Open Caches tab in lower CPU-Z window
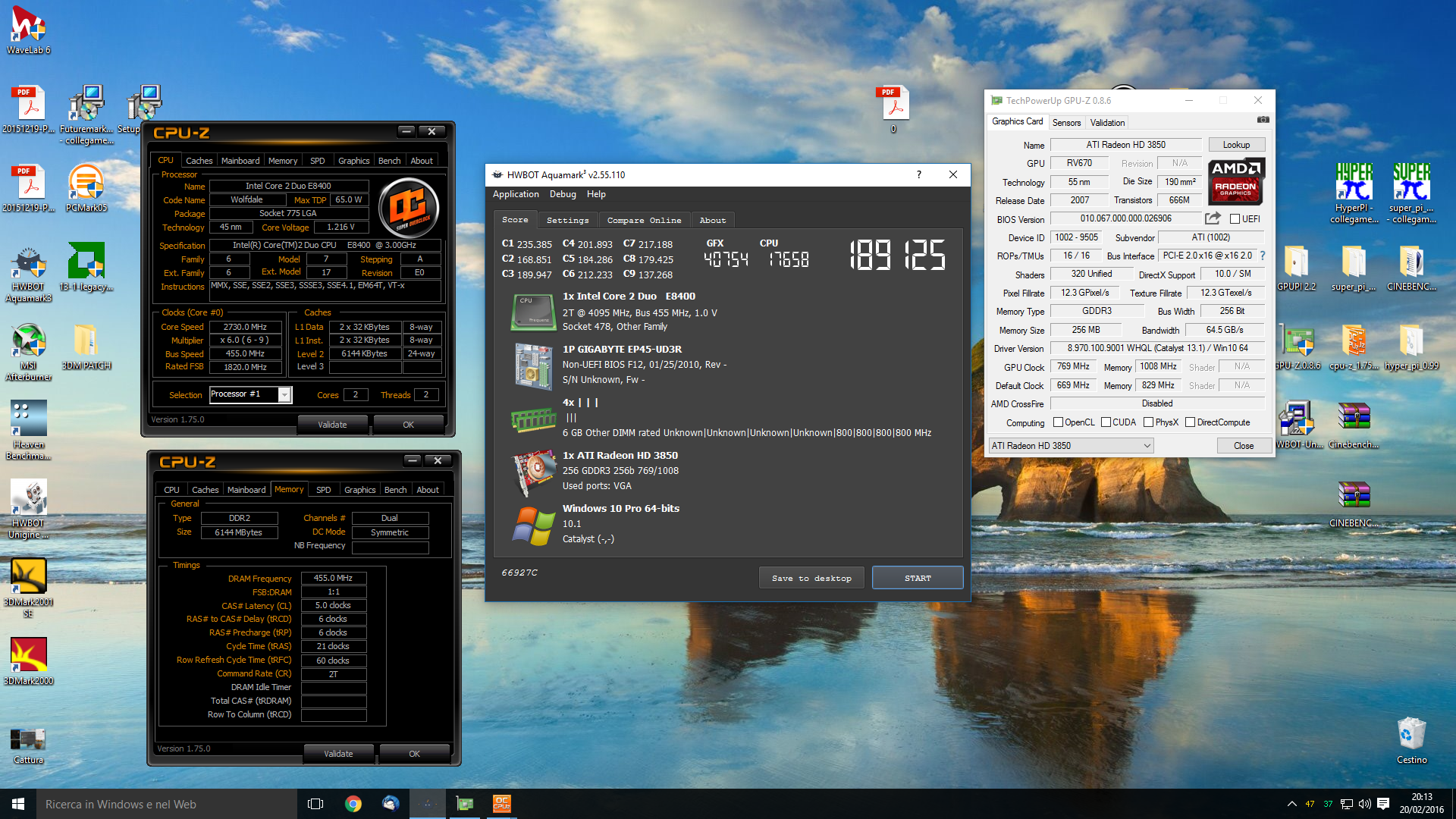 [205, 490]
